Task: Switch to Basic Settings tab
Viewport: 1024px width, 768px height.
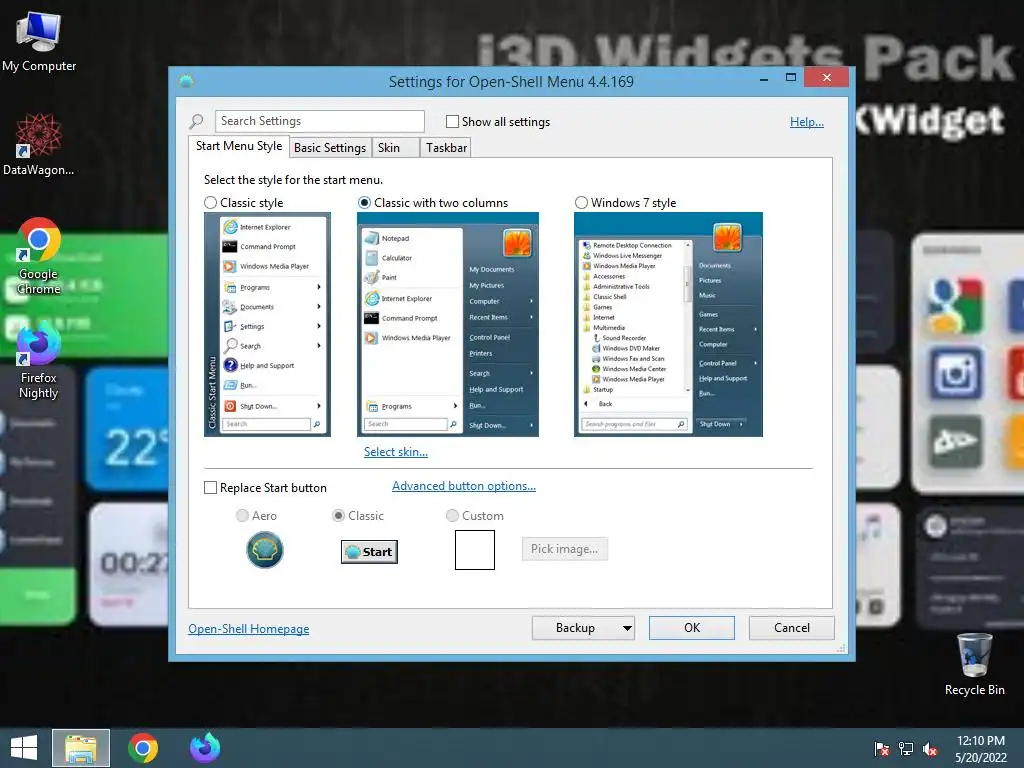Action: click(330, 148)
